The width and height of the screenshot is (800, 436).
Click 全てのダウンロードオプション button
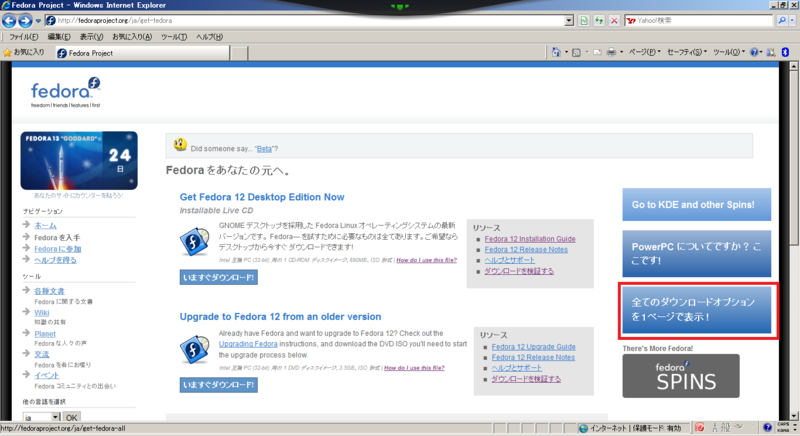696,310
